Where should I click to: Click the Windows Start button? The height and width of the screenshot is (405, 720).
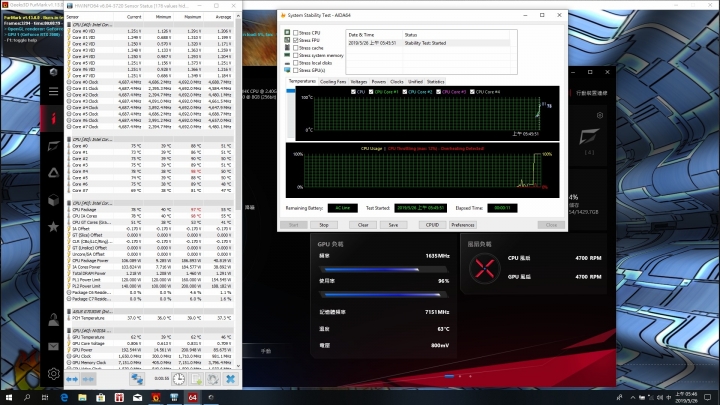pyautogui.click(x=9, y=398)
